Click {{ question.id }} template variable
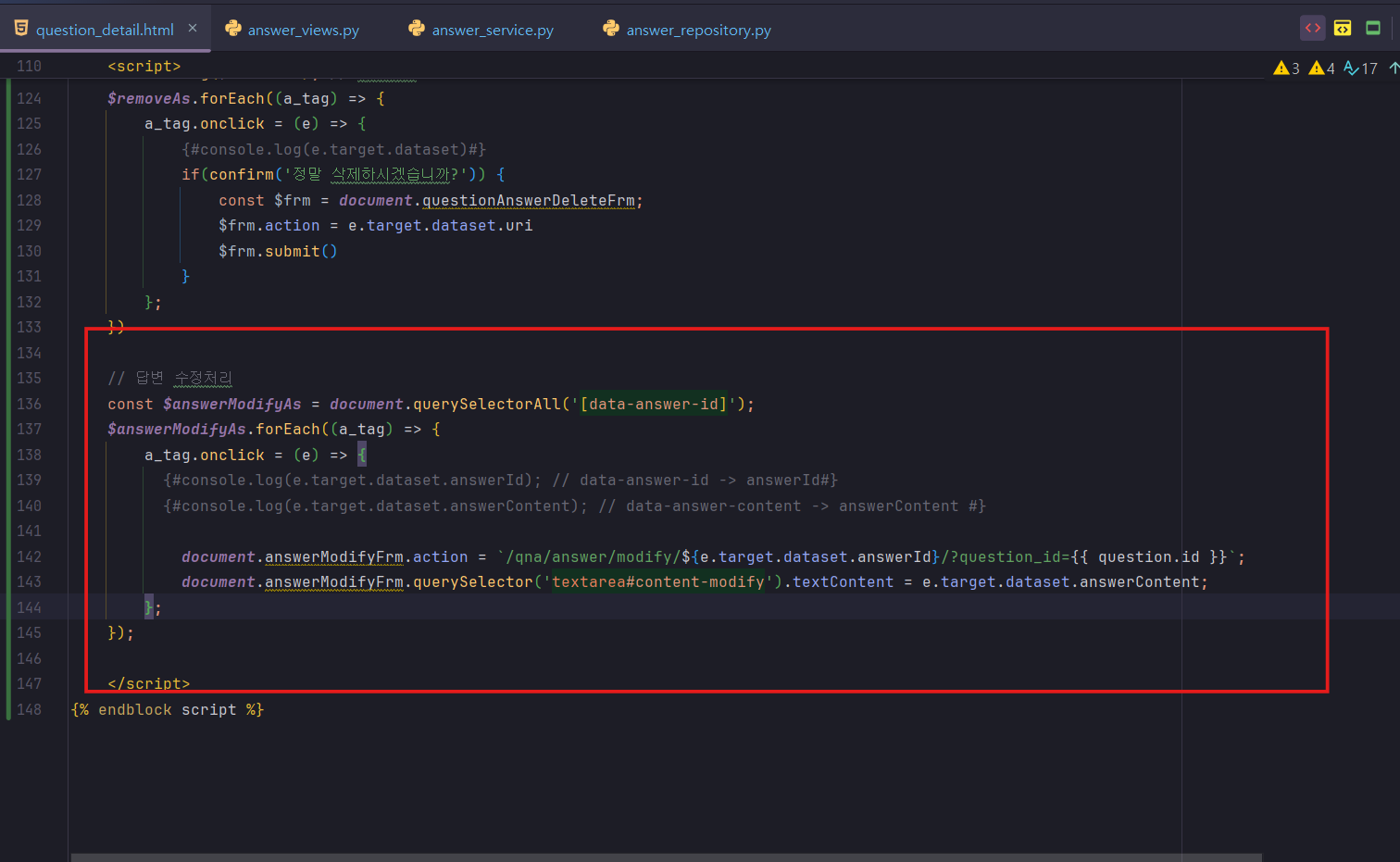The image size is (1400, 862). click(x=1148, y=556)
